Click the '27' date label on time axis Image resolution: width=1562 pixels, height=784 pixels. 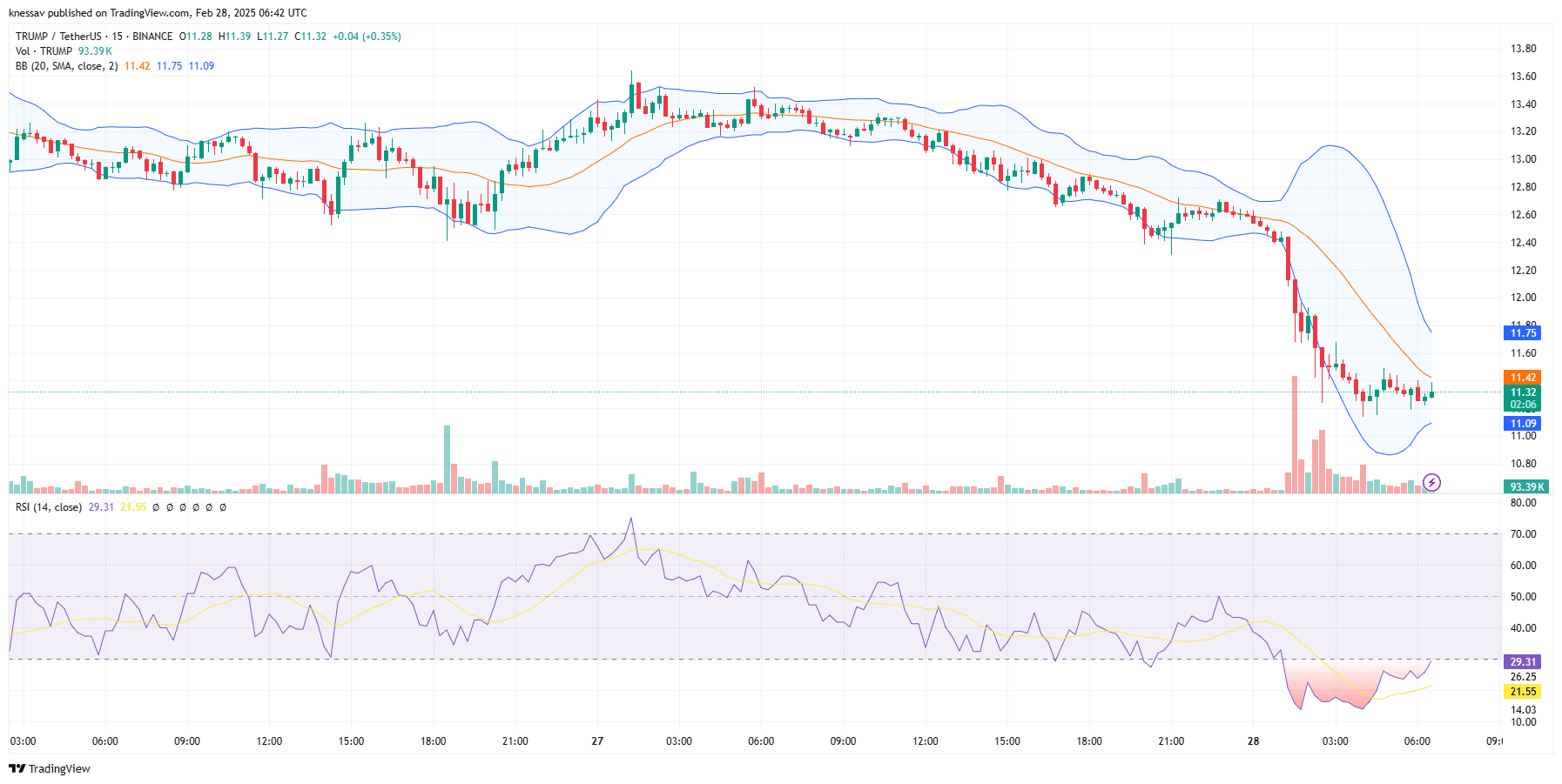click(x=597, y=741)
